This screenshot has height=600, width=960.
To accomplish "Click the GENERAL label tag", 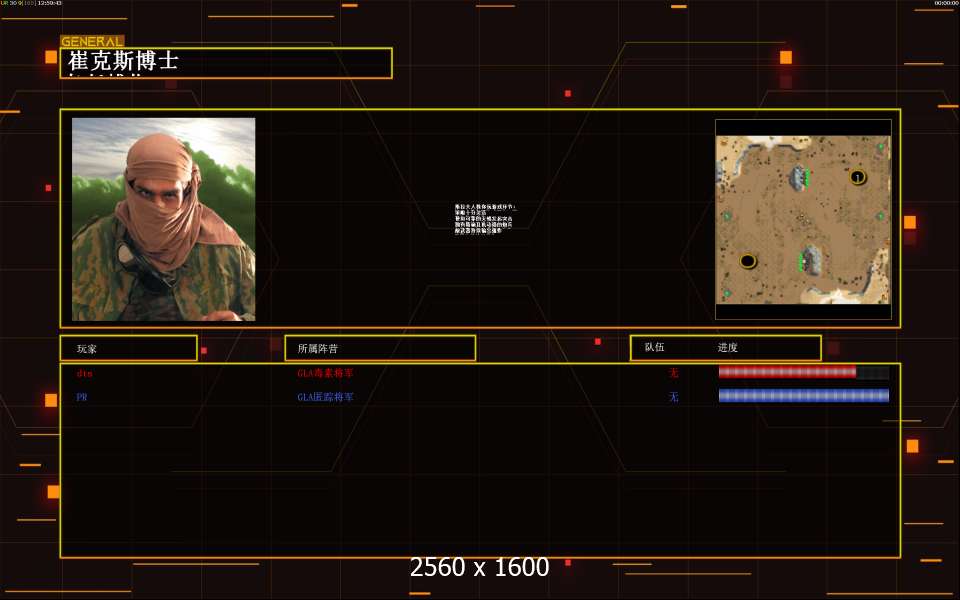I will [92, 42].
